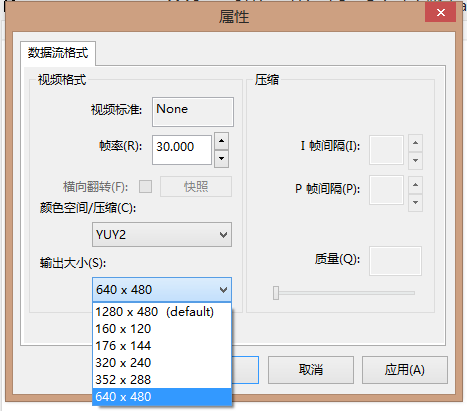The width and height of the screenshot is (467, 411).
Task: Collapse the 640 x 480 output size dropdown
Action: pyautogui.click(x=162, y=290)
